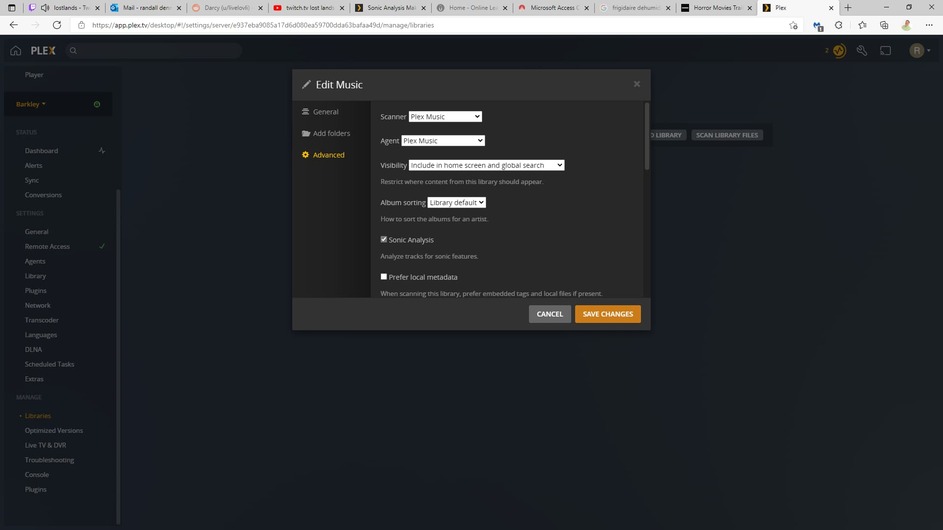Open Network settings

click(x=37, y=306)
